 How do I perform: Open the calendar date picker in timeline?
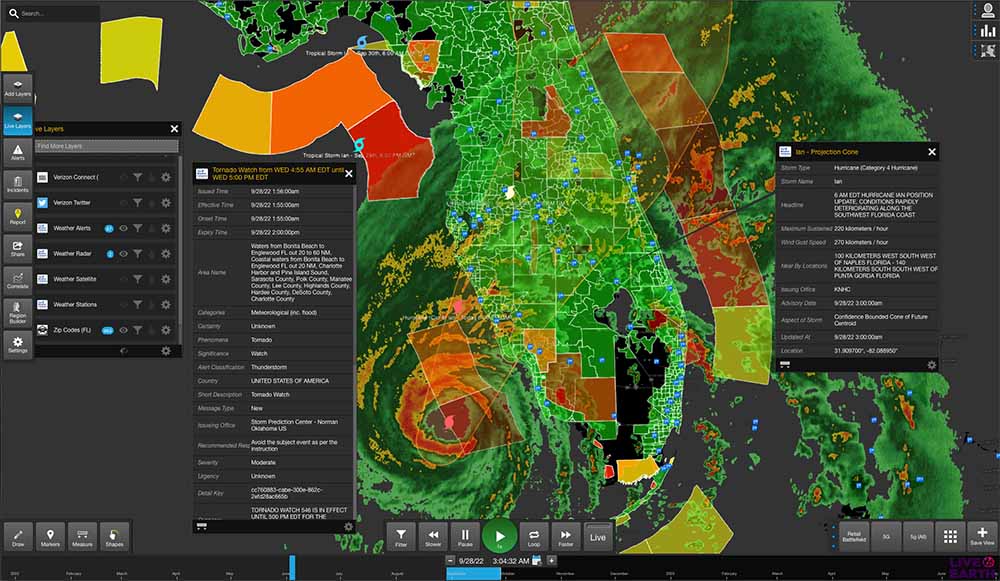(x=537, y=561)
